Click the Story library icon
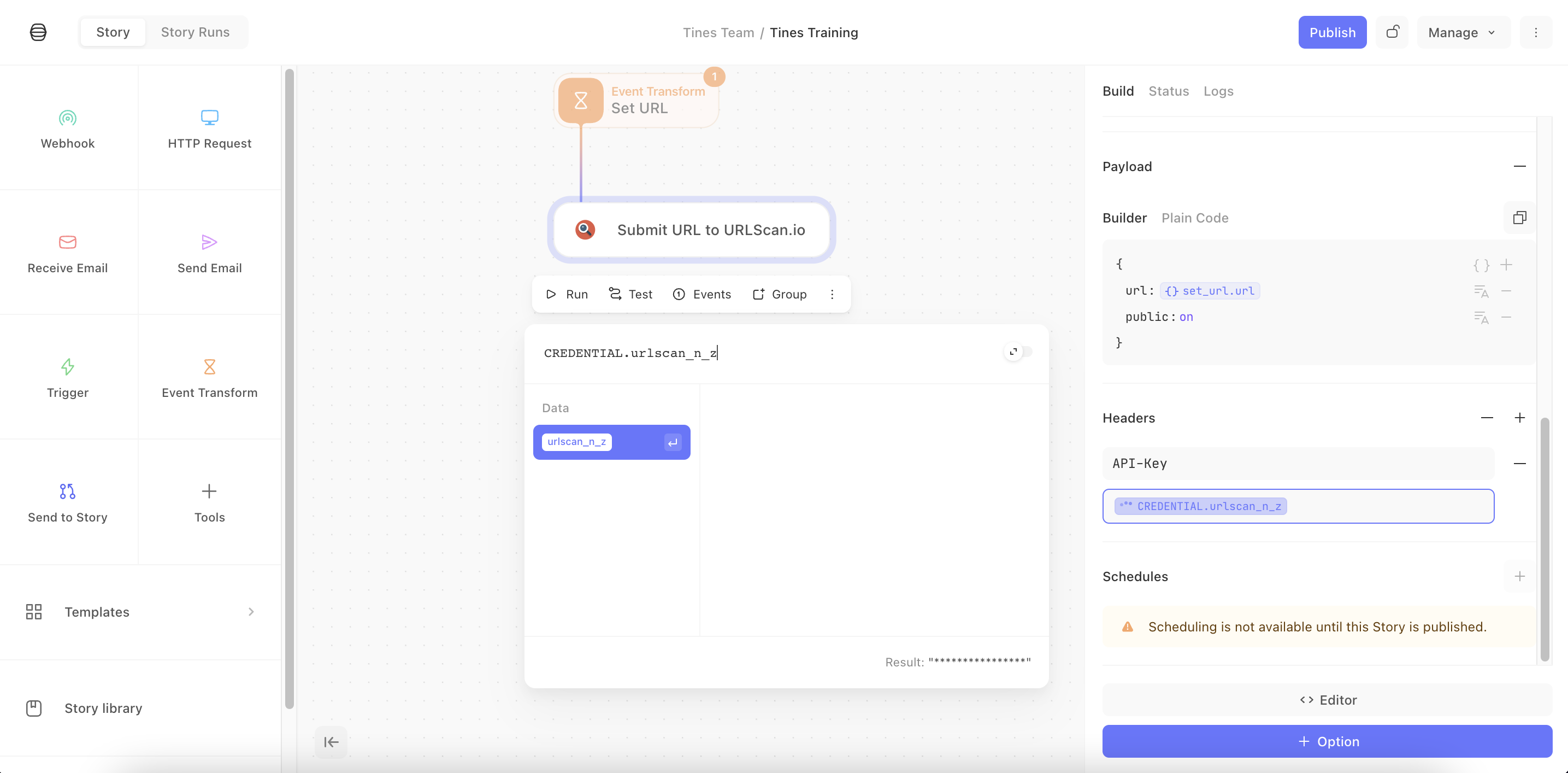The width and height of the screenshot is (1568, 773). tap(34, 708)
